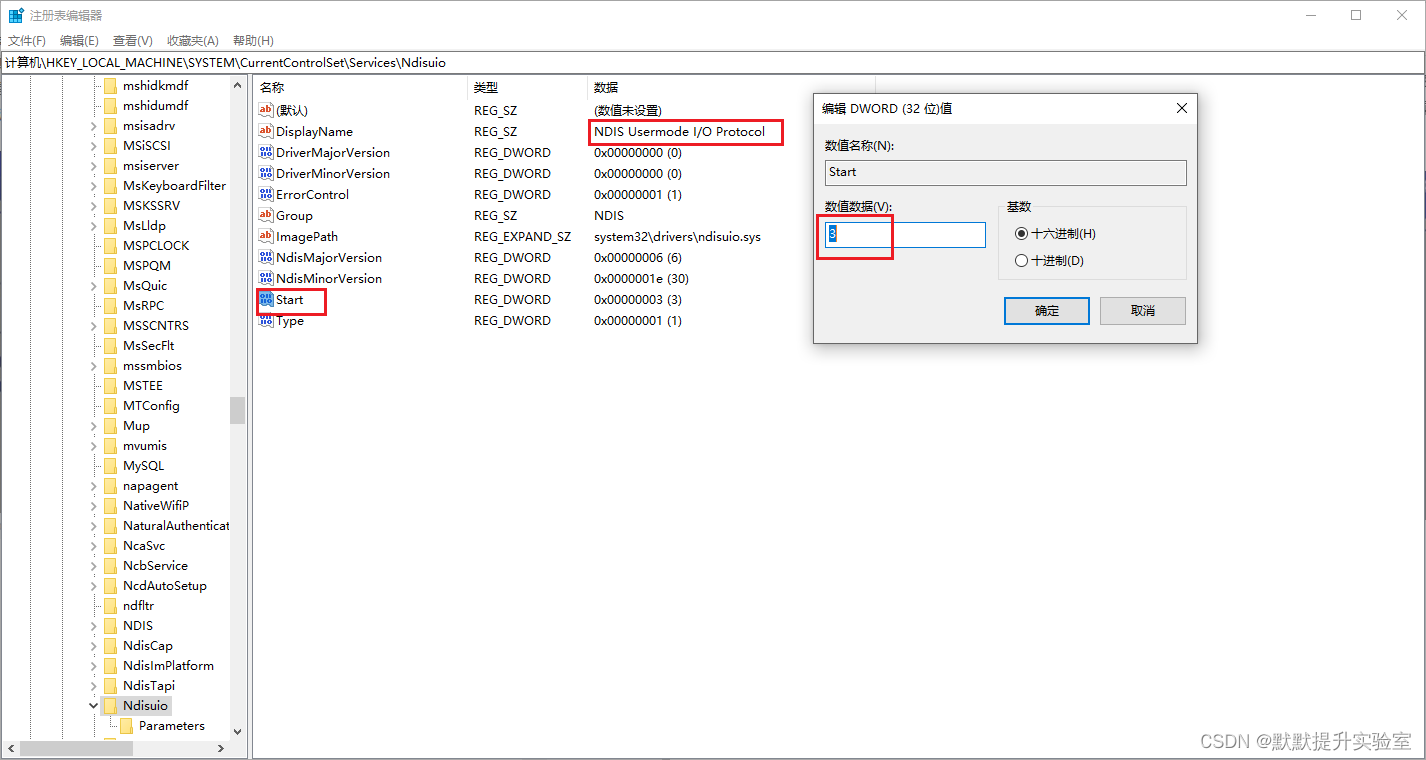Expand the MsKeyboardFilter tree node
The image size is (1426, 760).
(93, 186)
